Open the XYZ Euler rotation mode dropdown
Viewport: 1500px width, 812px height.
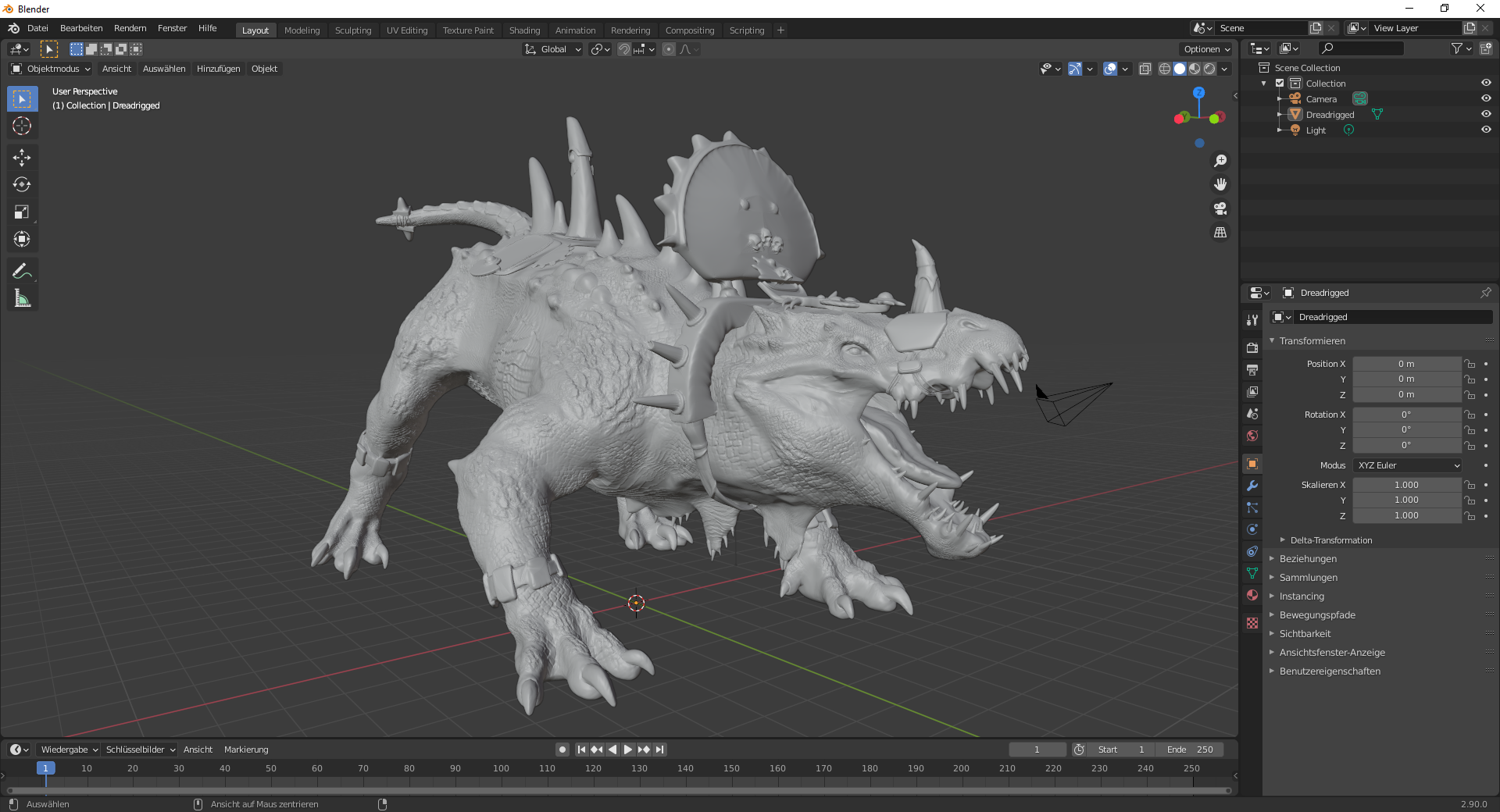tap(1407, 465)
